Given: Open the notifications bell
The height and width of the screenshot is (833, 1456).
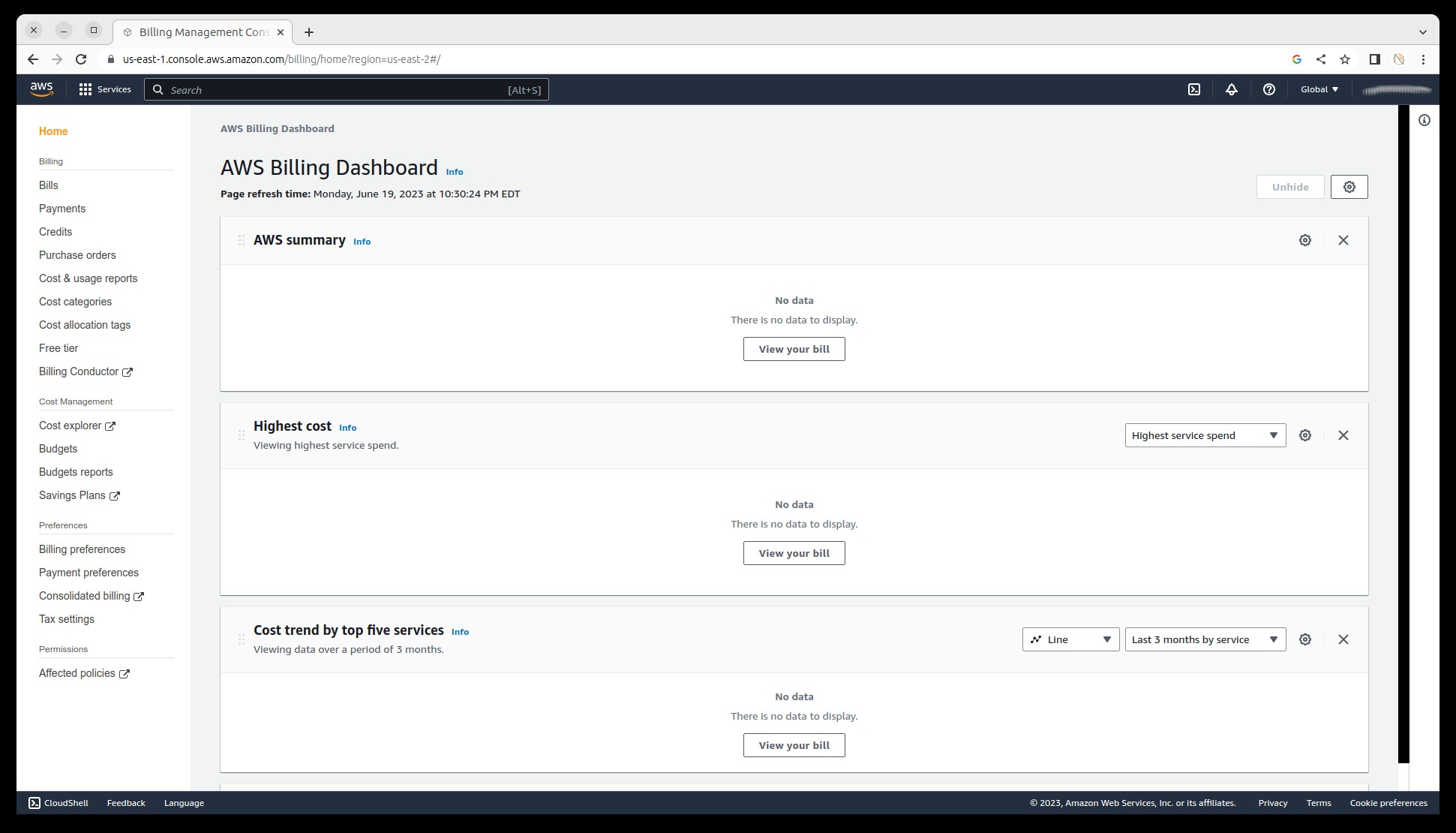Looking at the screenshot, I should pyautogui.click(x=1232, y=89).
